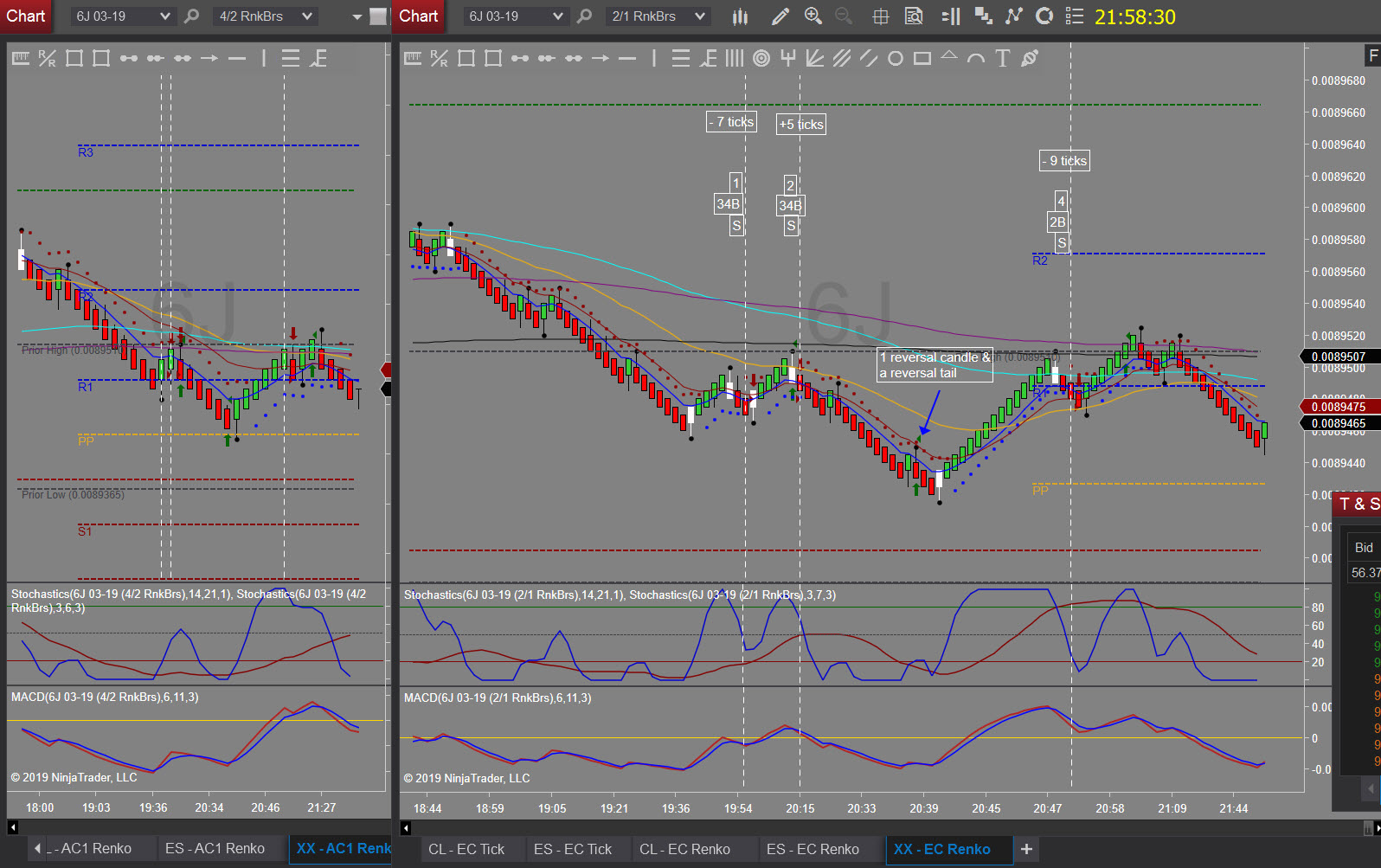Expand 6J 03-19 instrument dropdown, 4/2 chart
This screenshot has width=1381, height=868.
click(165, 16)
